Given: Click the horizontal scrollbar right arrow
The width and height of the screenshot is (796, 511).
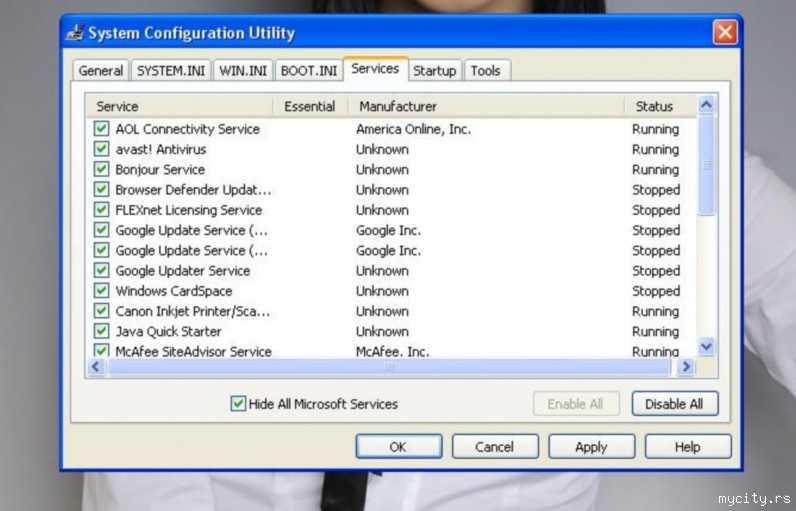Looking at the screenshot, I should (x=685, y=366).
